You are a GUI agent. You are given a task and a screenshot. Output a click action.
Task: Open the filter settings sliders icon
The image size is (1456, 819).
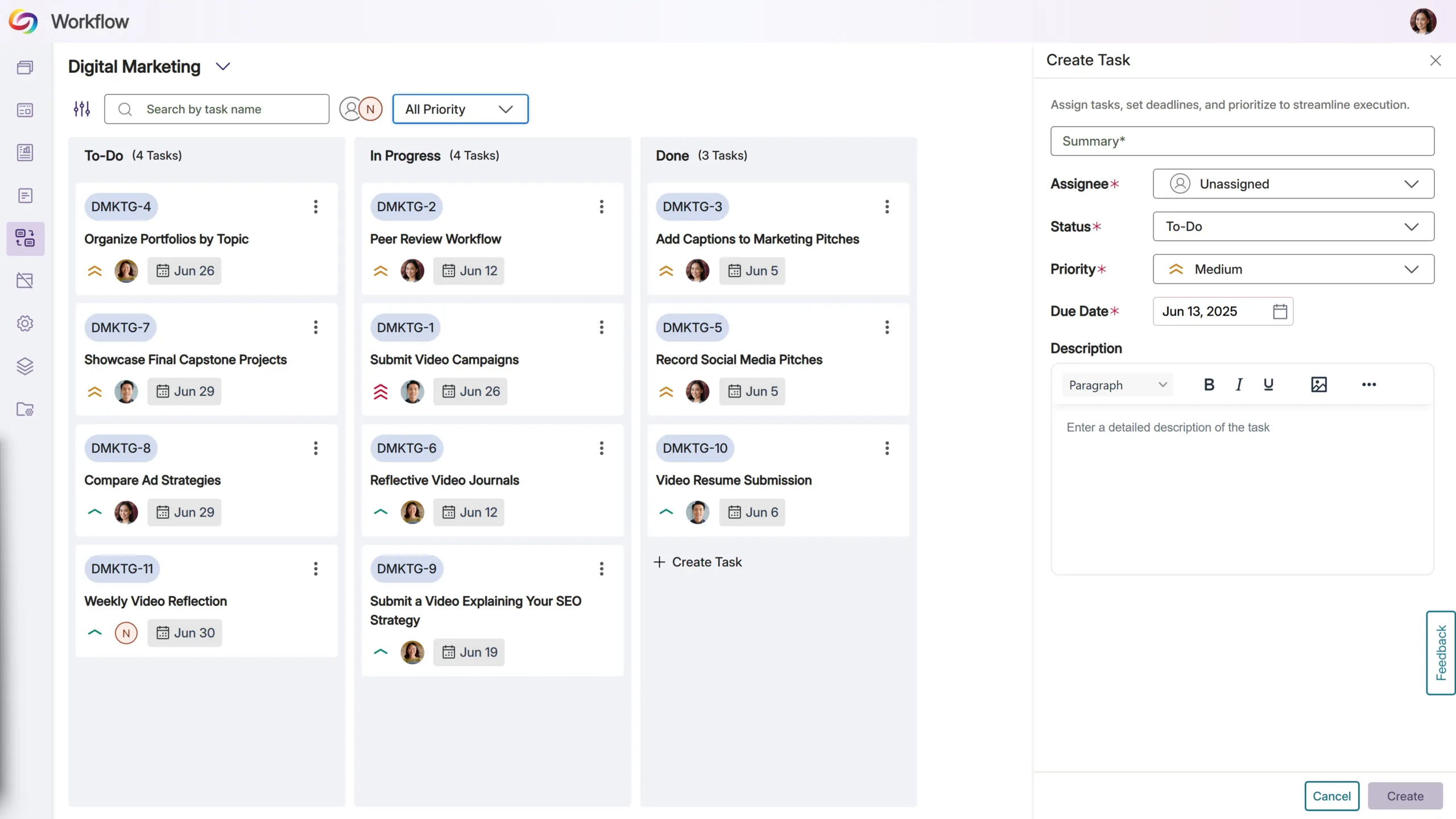pos(82,109)
